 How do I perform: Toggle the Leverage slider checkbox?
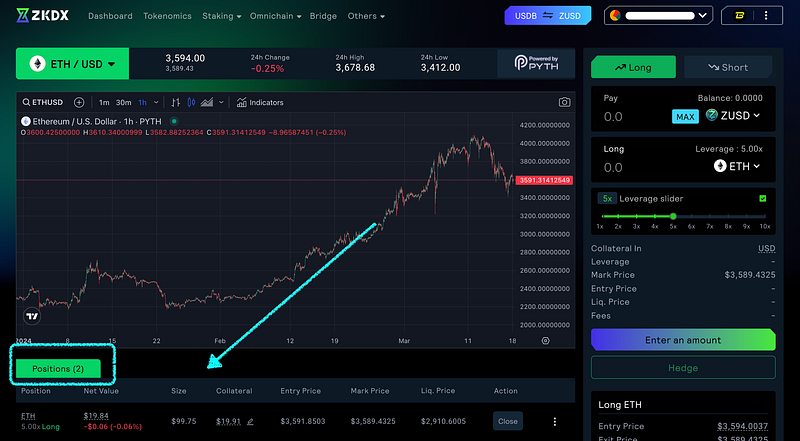coord(763,198)
